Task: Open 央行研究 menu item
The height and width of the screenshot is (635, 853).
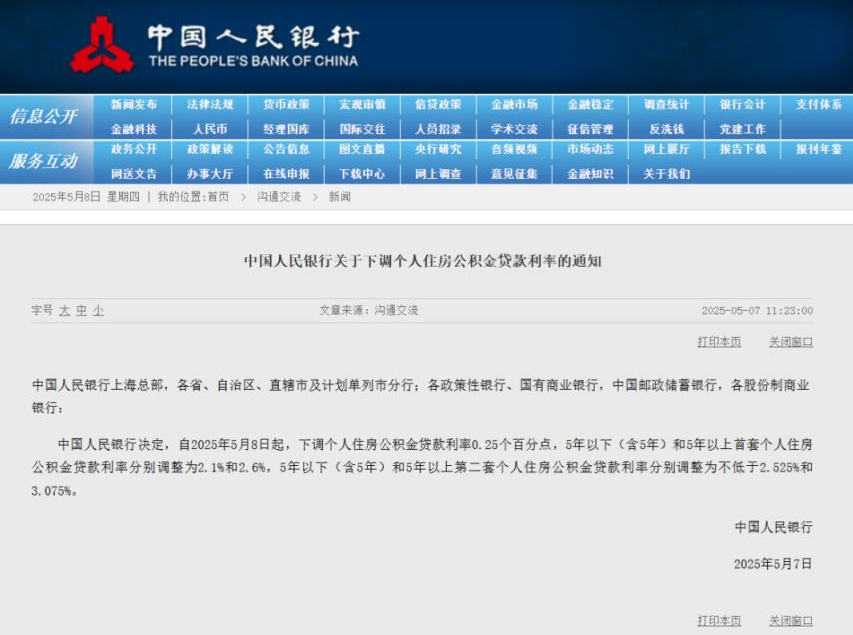Action: pyautogui.click(x=438, y=149)
